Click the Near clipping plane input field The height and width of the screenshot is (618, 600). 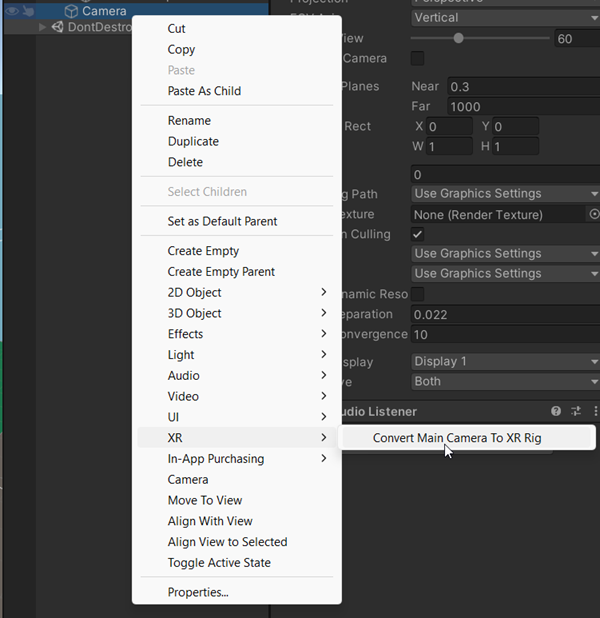520,87
